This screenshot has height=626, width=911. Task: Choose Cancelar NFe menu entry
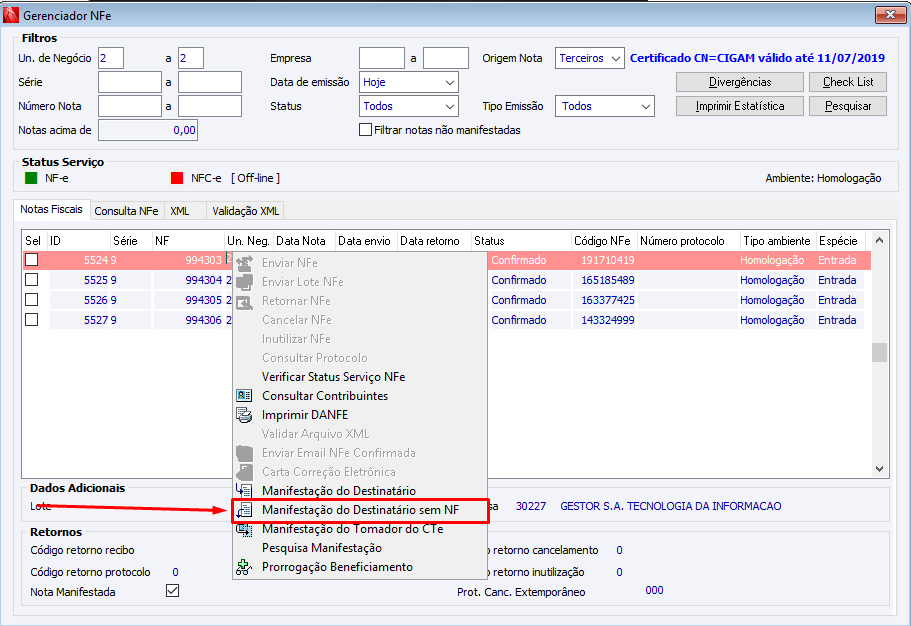360,320
